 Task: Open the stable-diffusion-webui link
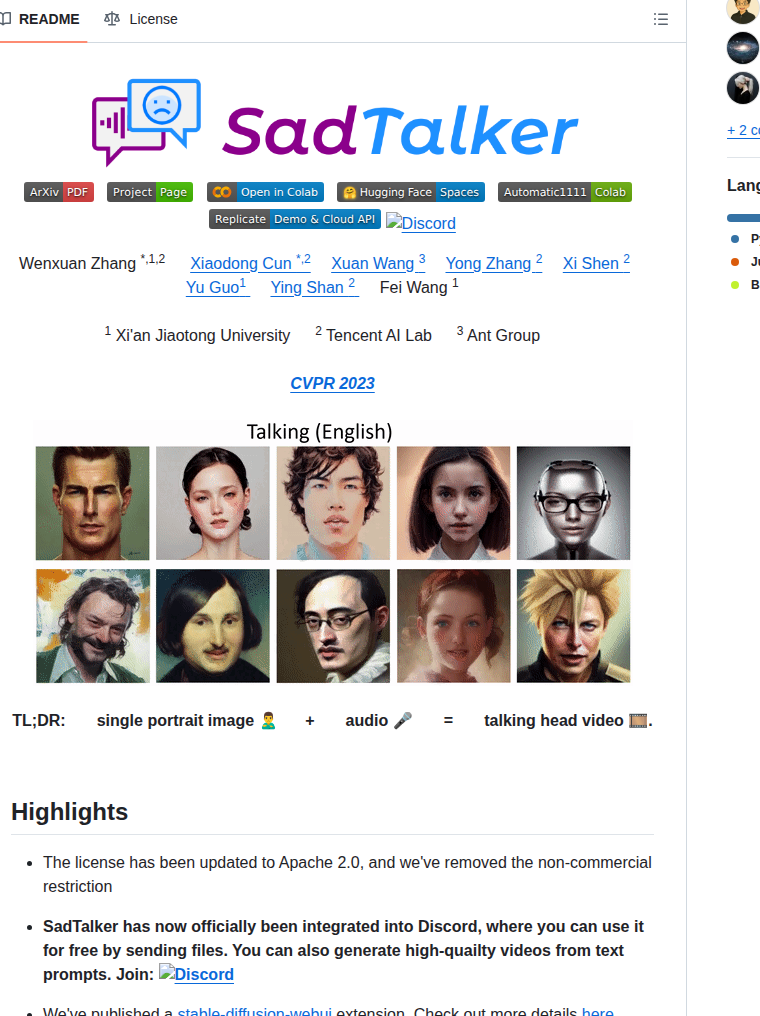tap(255, 1011)
